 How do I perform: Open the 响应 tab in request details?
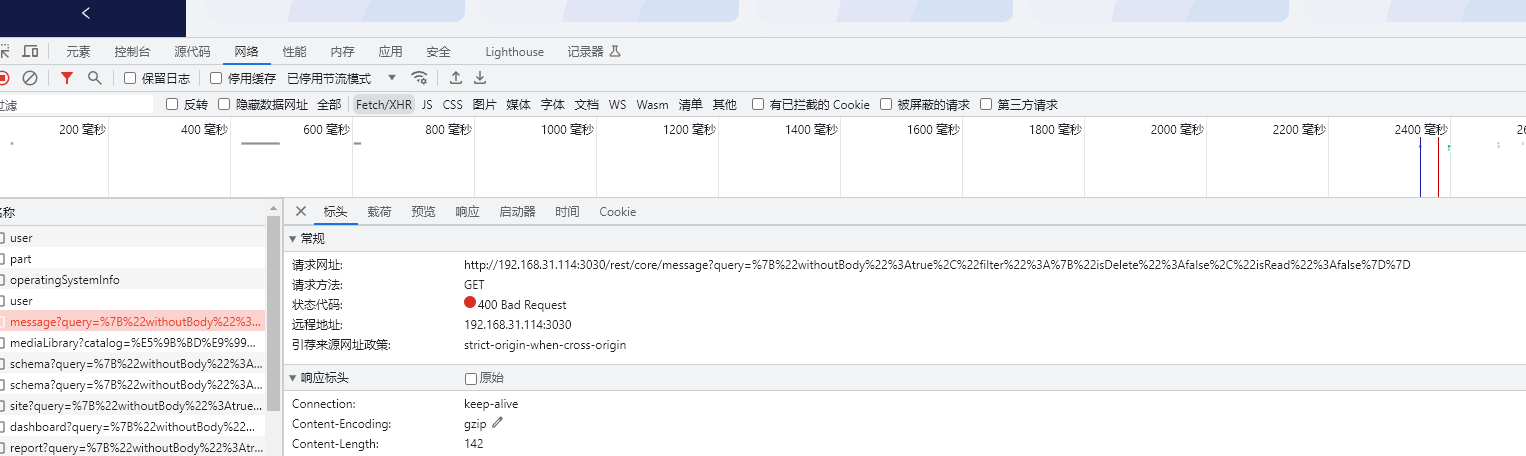(467, 212)
